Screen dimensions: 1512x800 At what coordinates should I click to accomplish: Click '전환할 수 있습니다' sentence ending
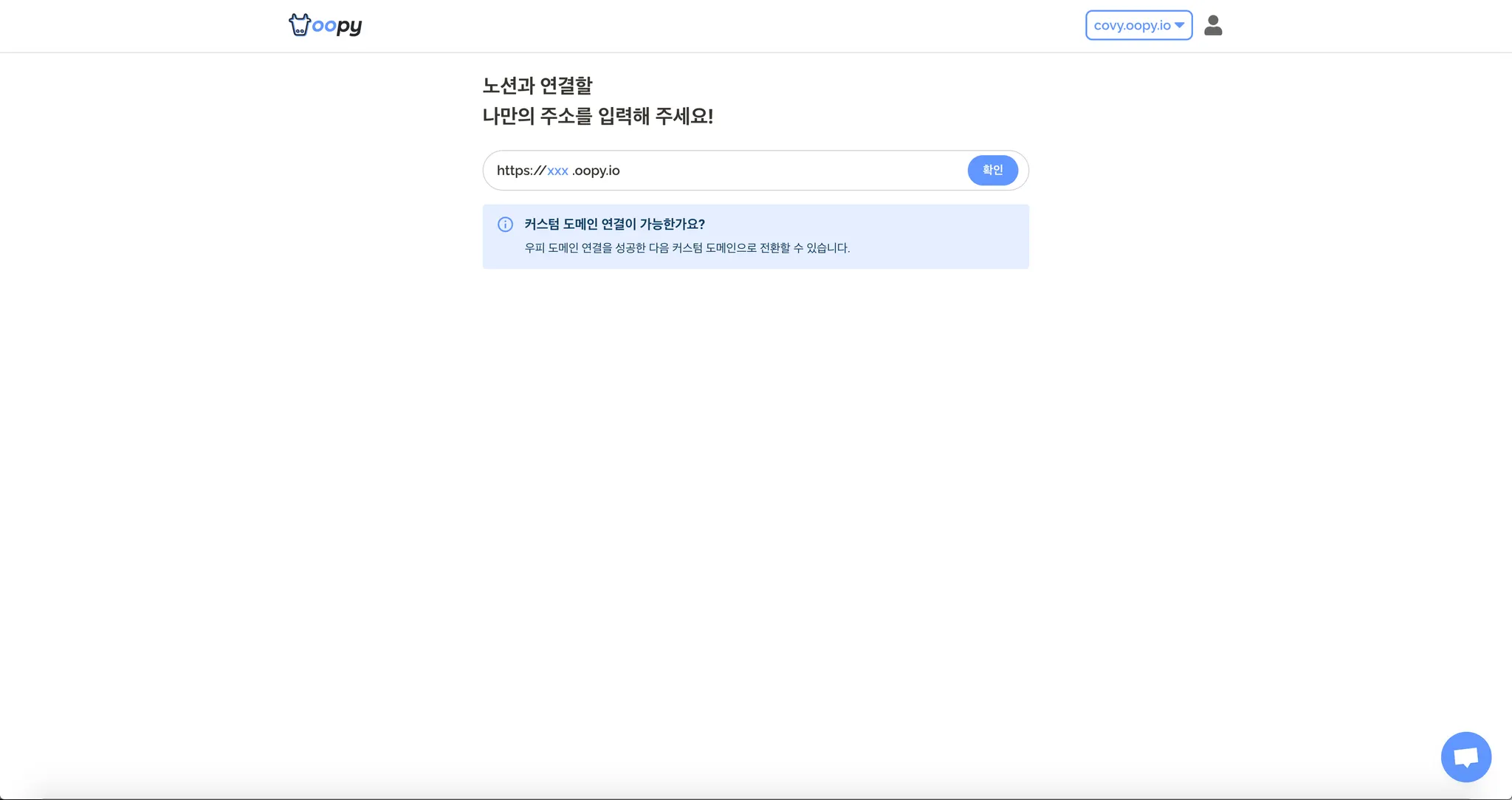click(x=805, y=248)
